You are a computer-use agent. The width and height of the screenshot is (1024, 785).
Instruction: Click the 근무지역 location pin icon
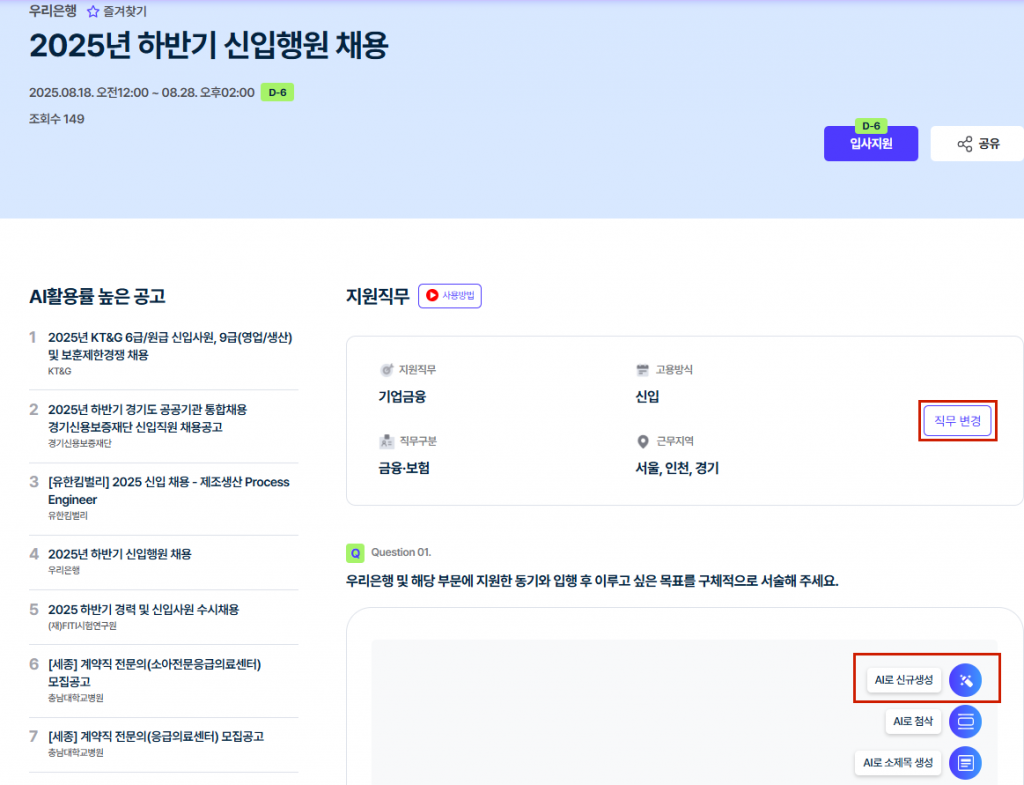pyautogui.click(x=643, y=442)
